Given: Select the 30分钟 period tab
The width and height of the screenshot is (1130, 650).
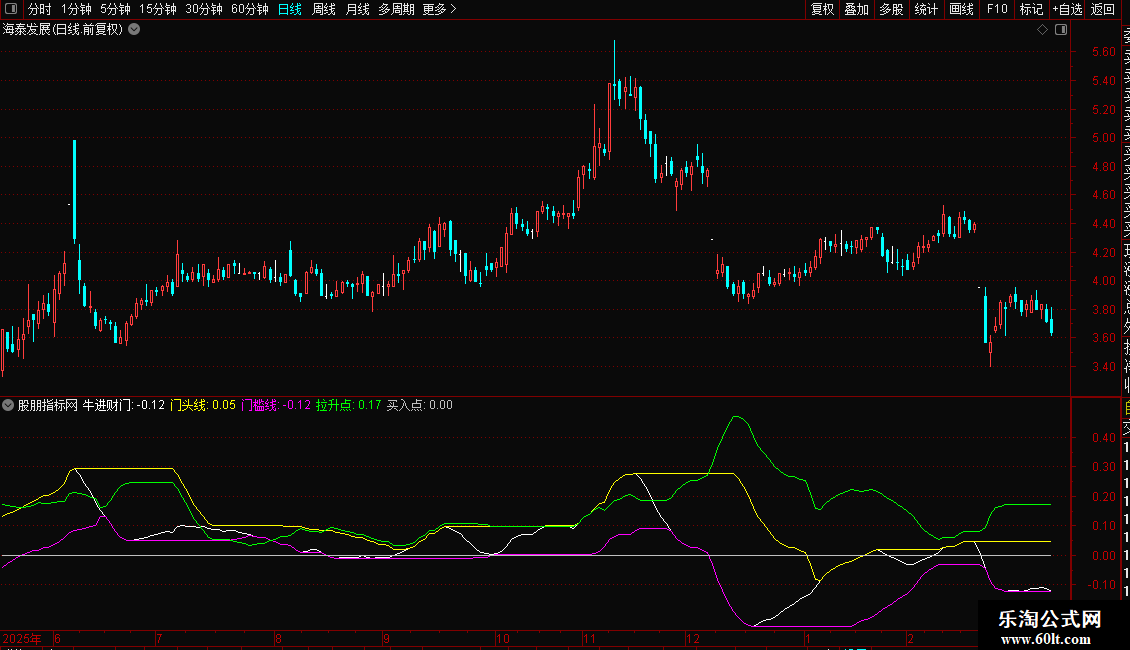Looking at the screenshot, I should [x=204, y=9].
